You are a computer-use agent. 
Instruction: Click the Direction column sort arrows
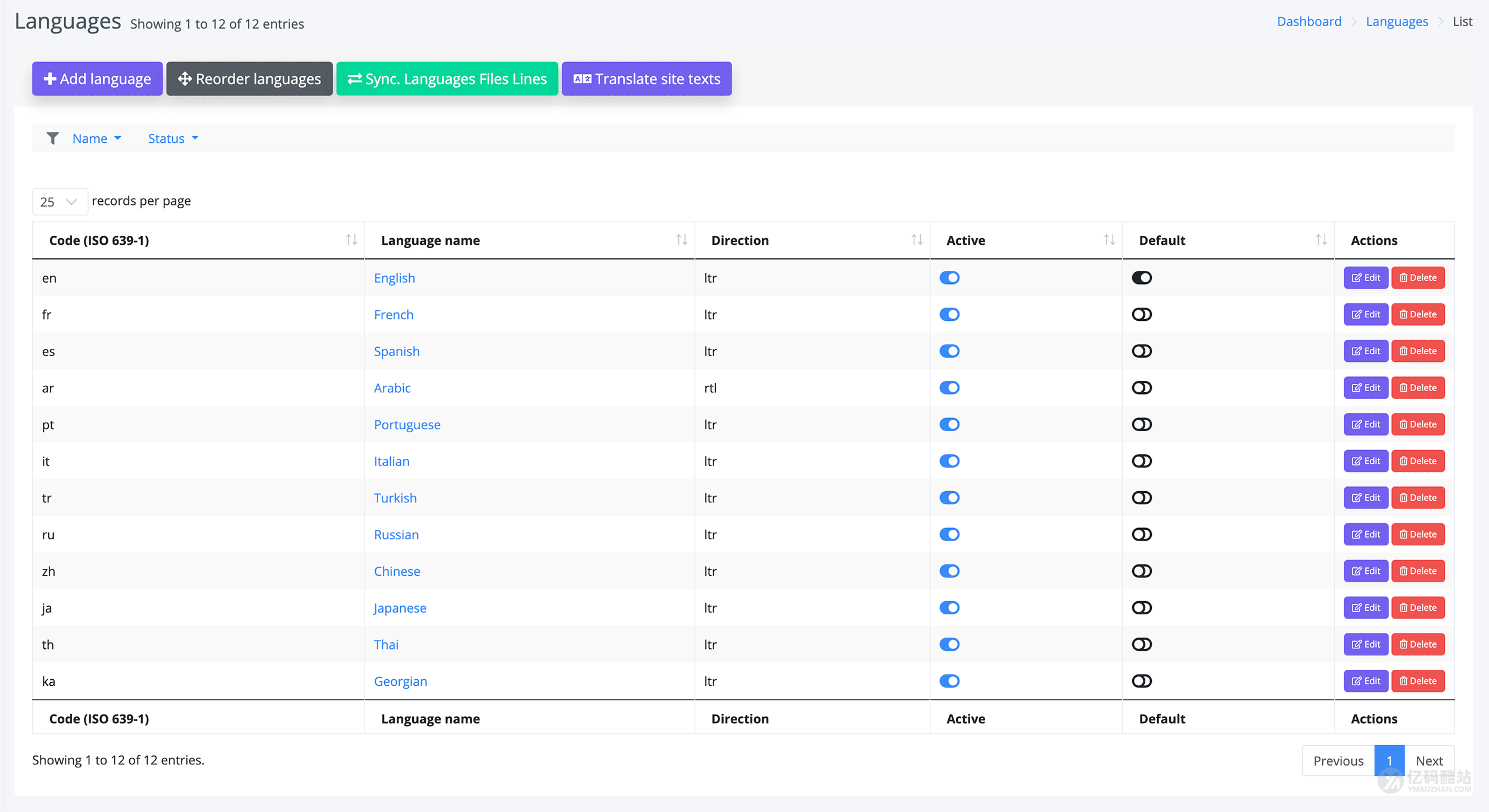click(917, 240)
